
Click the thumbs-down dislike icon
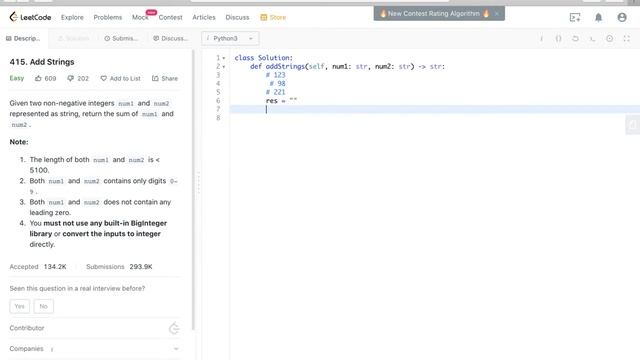pos(71,78)
